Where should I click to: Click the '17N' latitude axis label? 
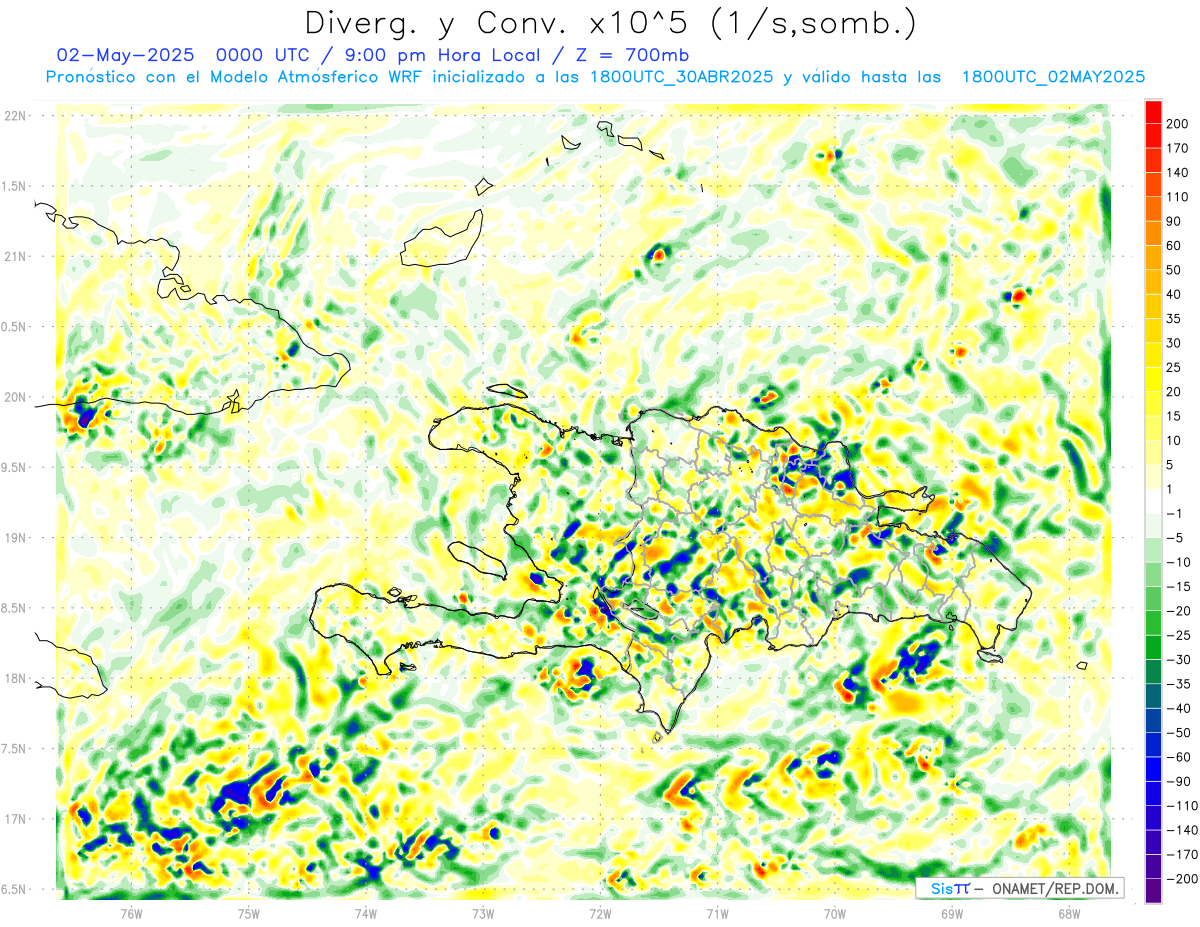15,819
